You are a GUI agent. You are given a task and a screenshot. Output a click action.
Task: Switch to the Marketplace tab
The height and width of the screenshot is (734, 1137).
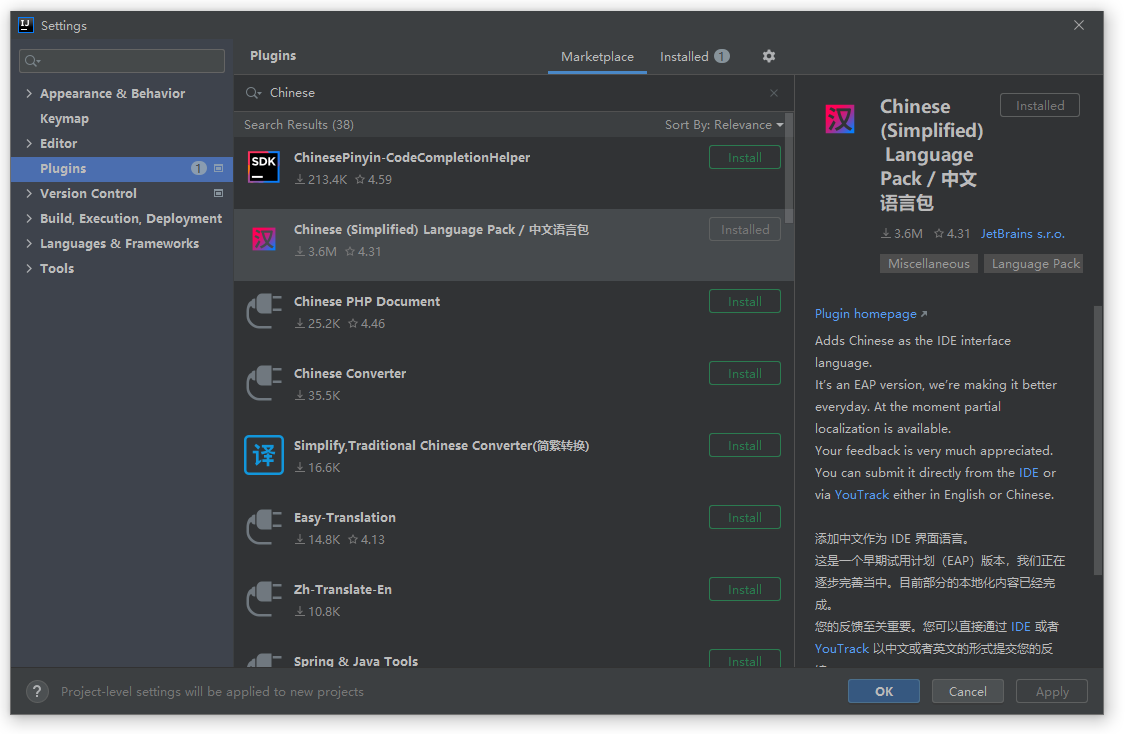pyautogui.click(x=597, y=57)
